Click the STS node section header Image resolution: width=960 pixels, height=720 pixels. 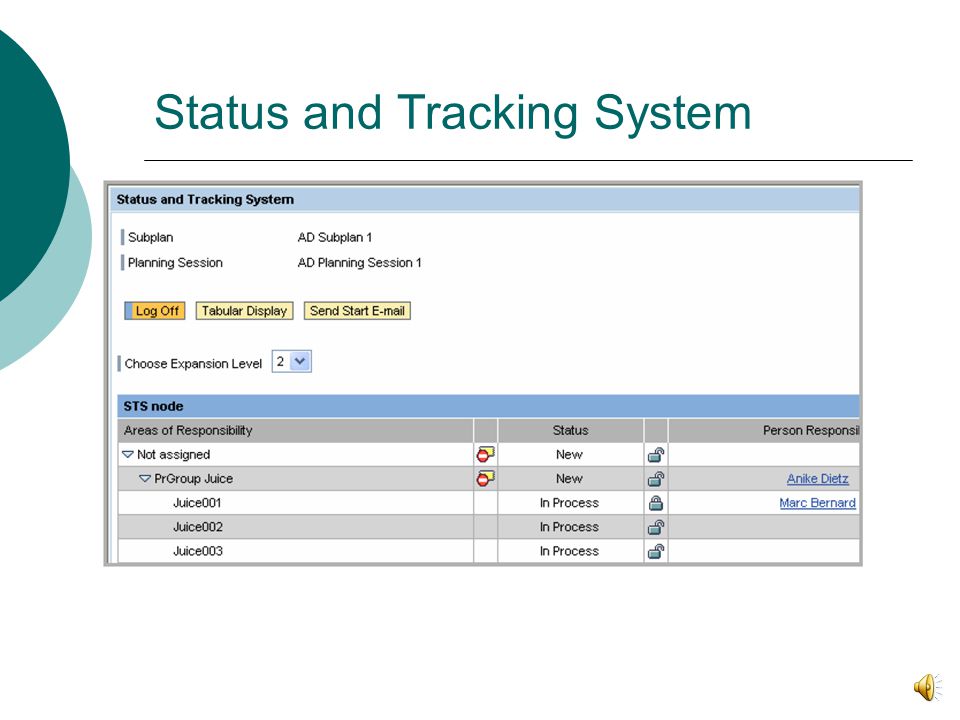[x=488, y=406]
